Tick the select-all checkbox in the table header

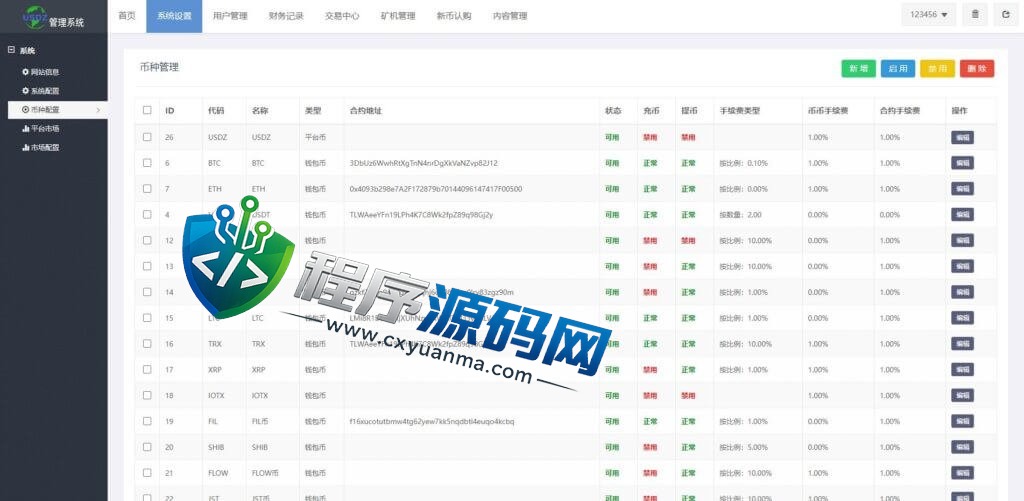(147, 110)
